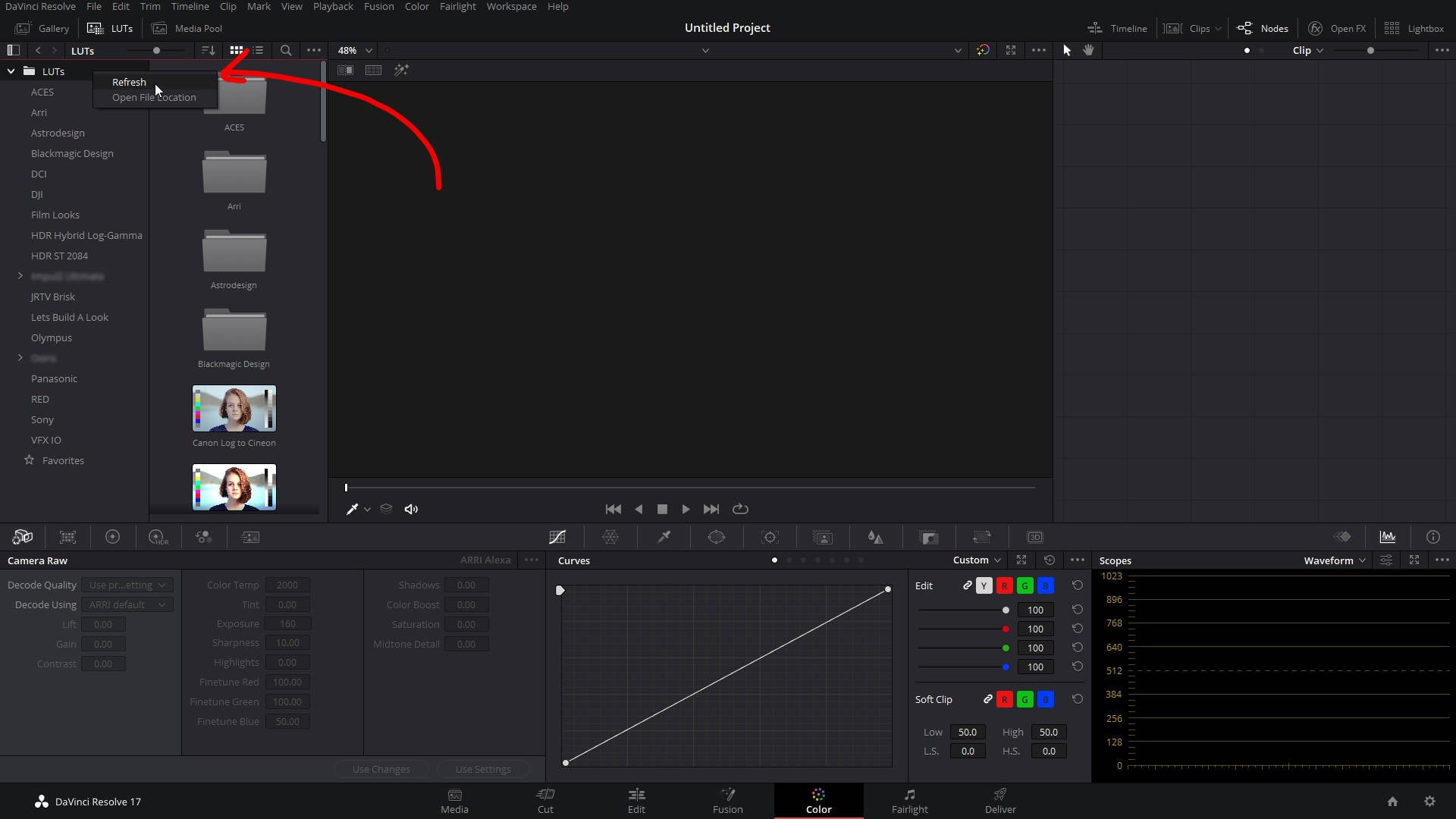Toggle the red channel in Soft Clip
The height and width of the screenshot is (819, 1456).
[x=1004, y=699]
